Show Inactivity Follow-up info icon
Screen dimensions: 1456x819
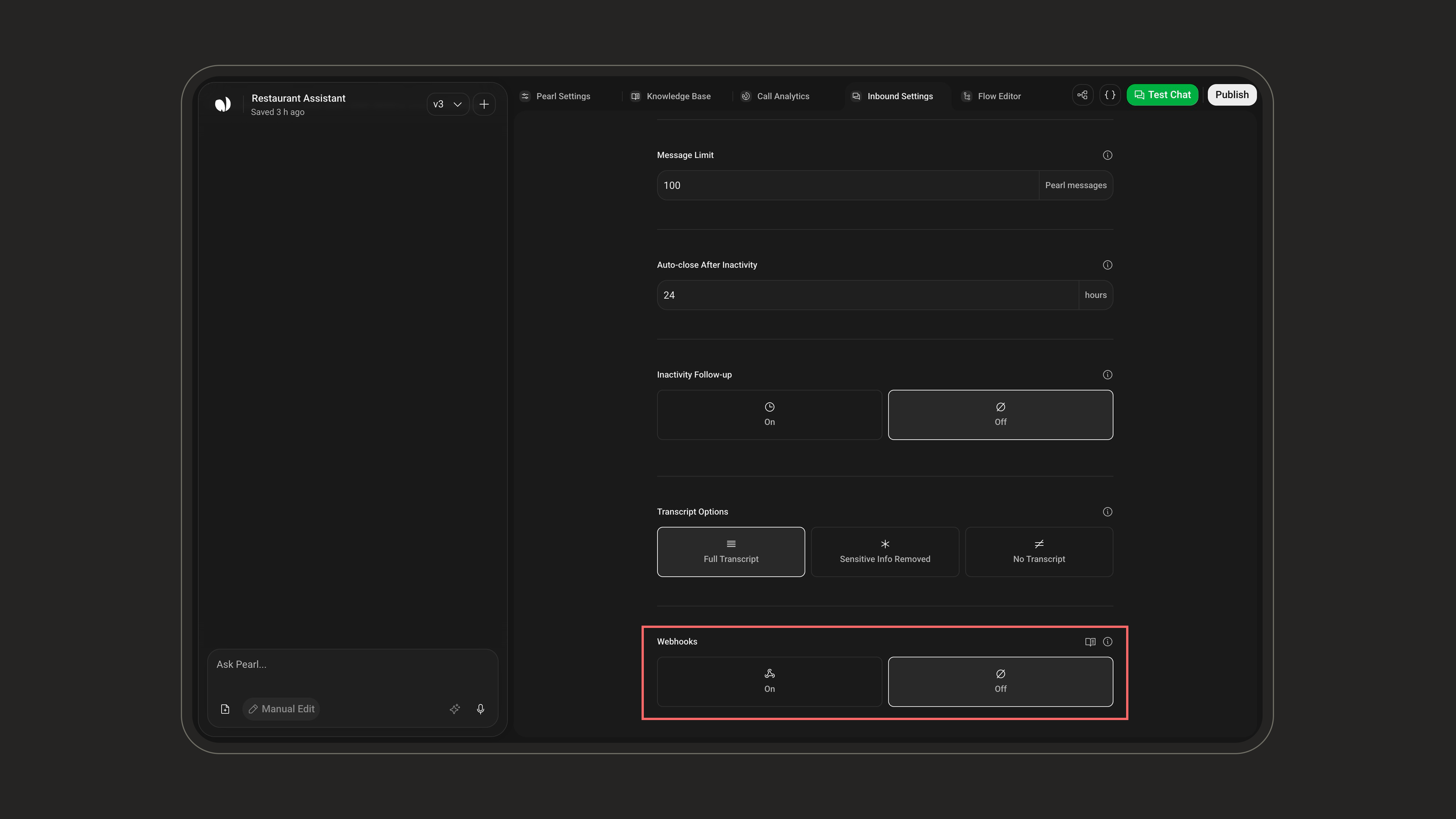pos(1107,375)
